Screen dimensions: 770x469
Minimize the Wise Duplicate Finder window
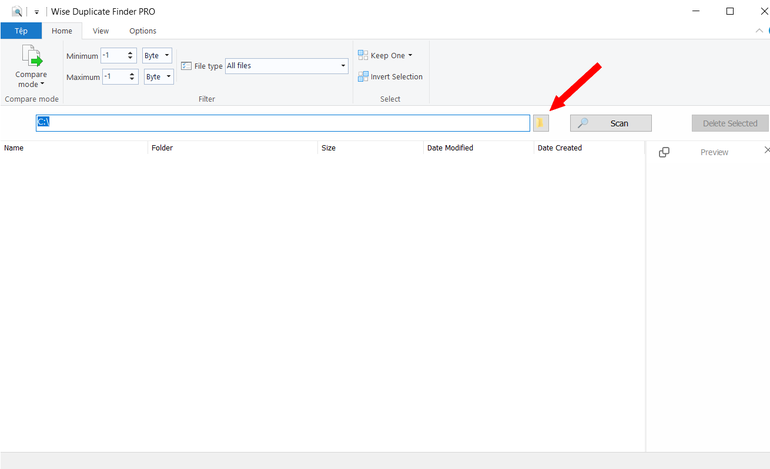coord(696,11)
